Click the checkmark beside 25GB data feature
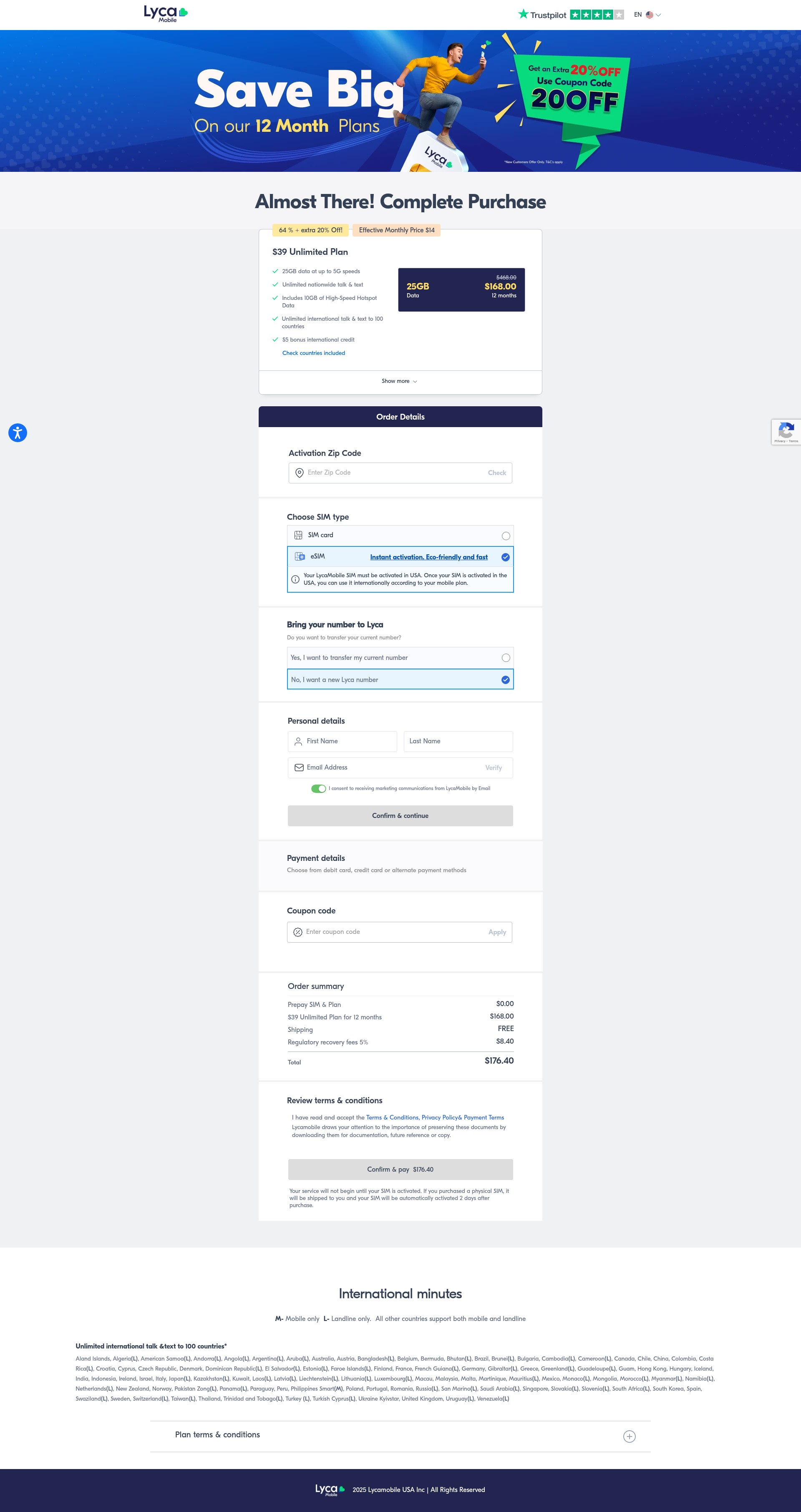Screen dimensions: 801x1512 tap(275, 271)
